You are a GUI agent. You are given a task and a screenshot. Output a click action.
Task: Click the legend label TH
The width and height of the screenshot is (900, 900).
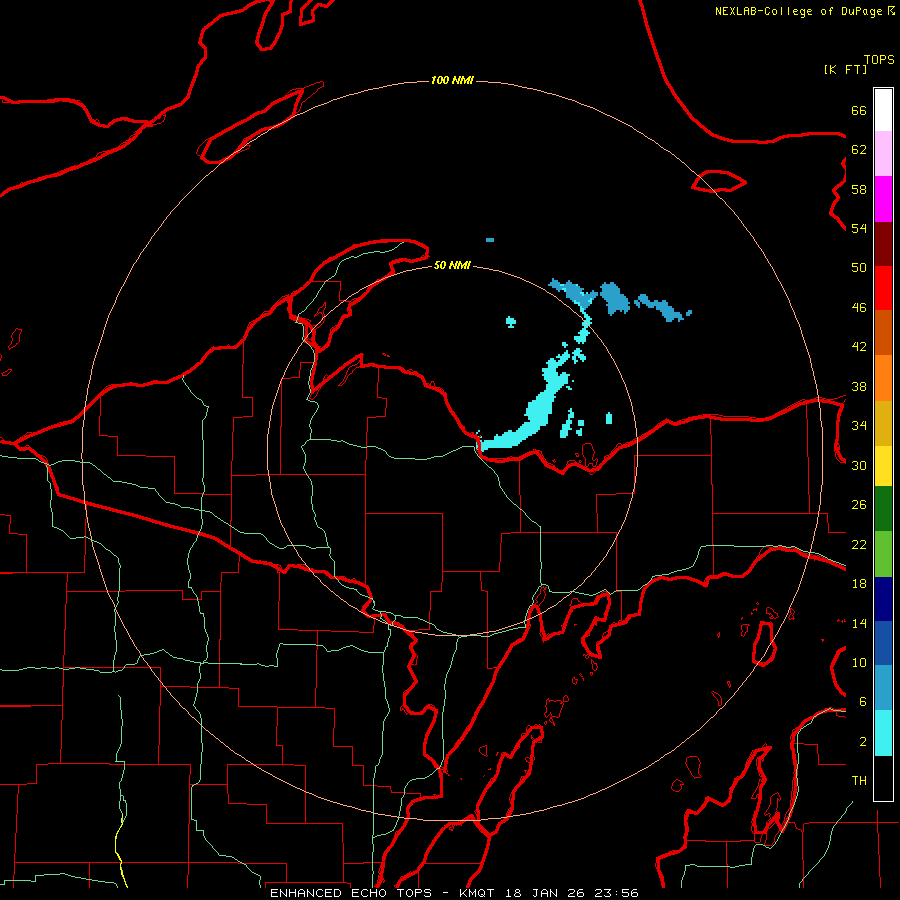[x=859, y=781]
